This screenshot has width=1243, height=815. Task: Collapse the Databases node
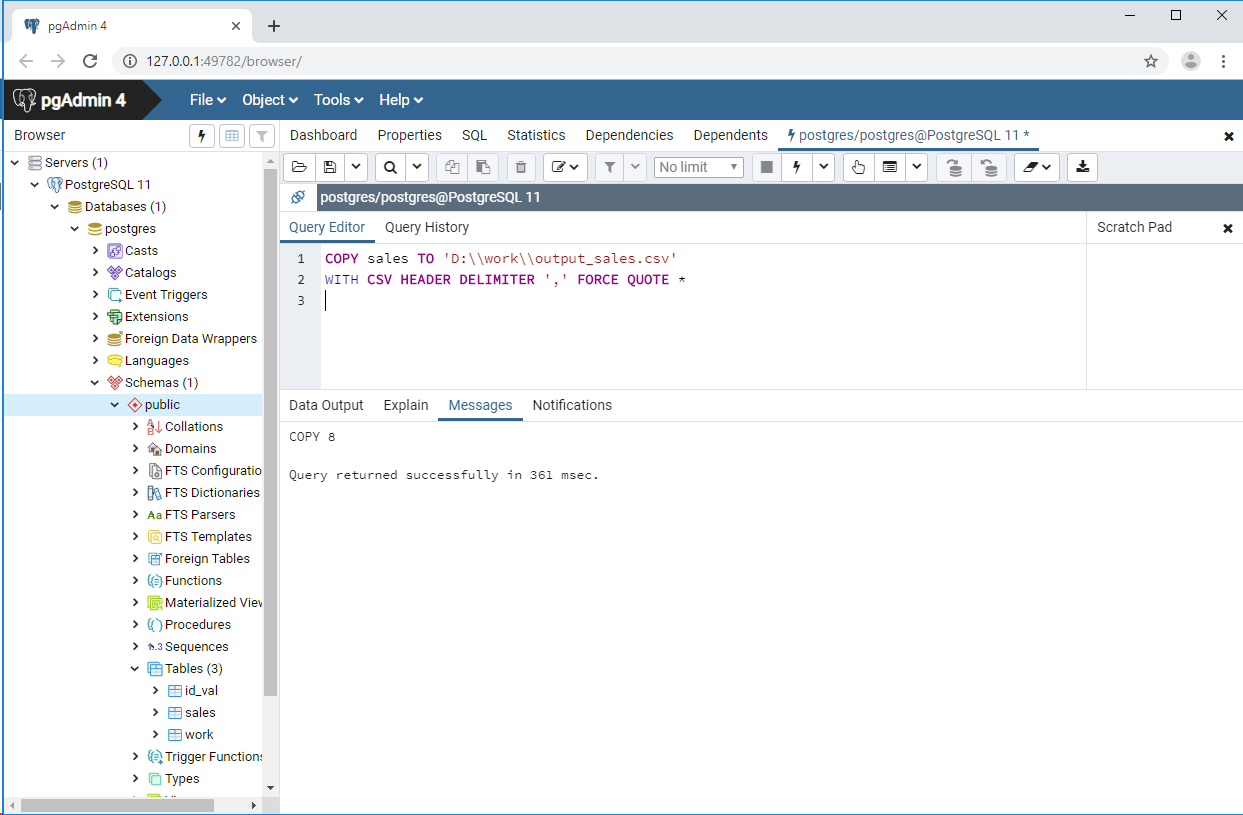pyautogui.click(x=55, y=206)
